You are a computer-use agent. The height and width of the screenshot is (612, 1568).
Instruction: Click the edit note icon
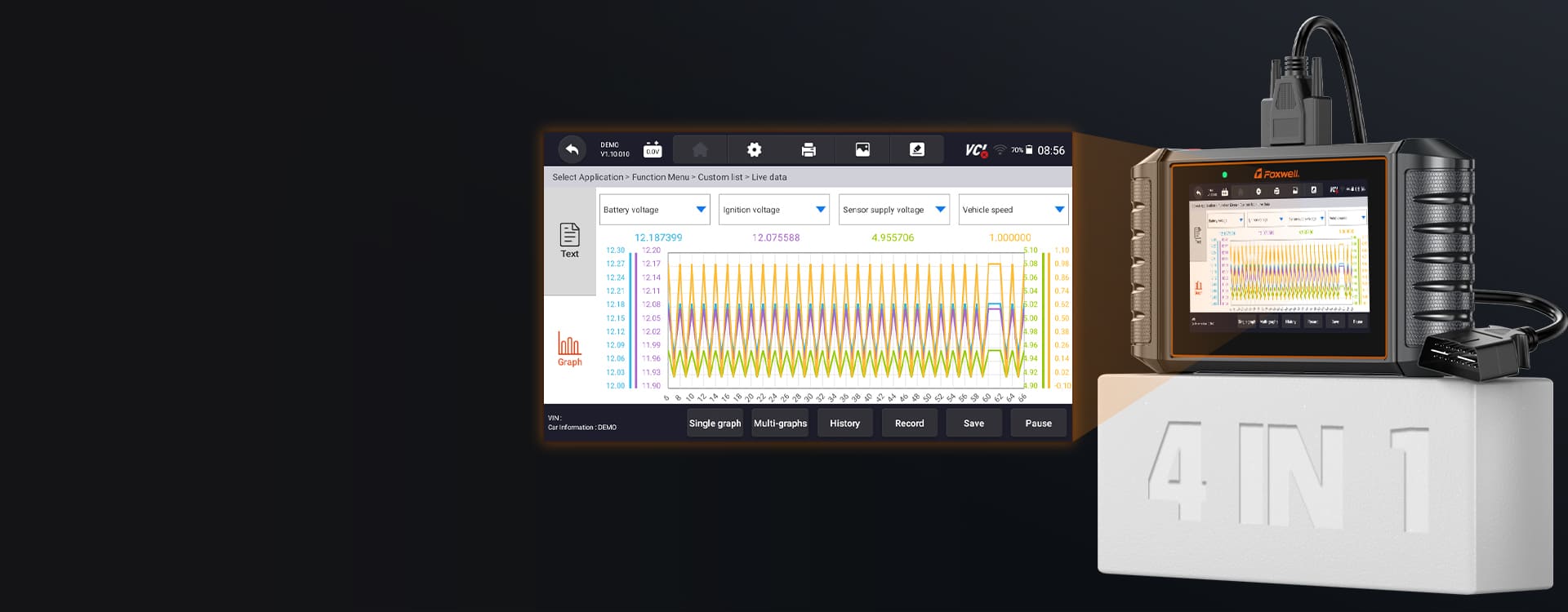coord(917,149)
